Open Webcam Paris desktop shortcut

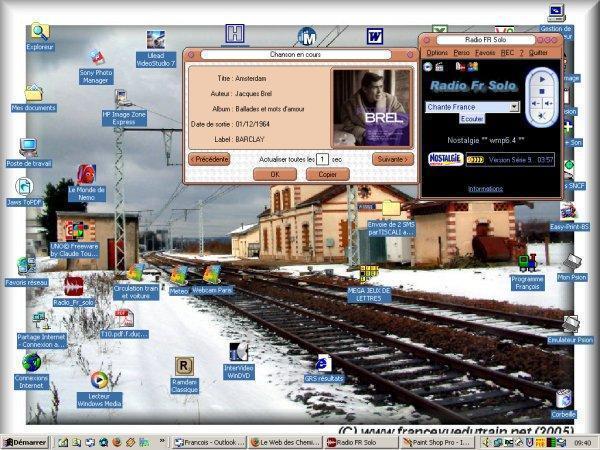click(x=211, y=274)
